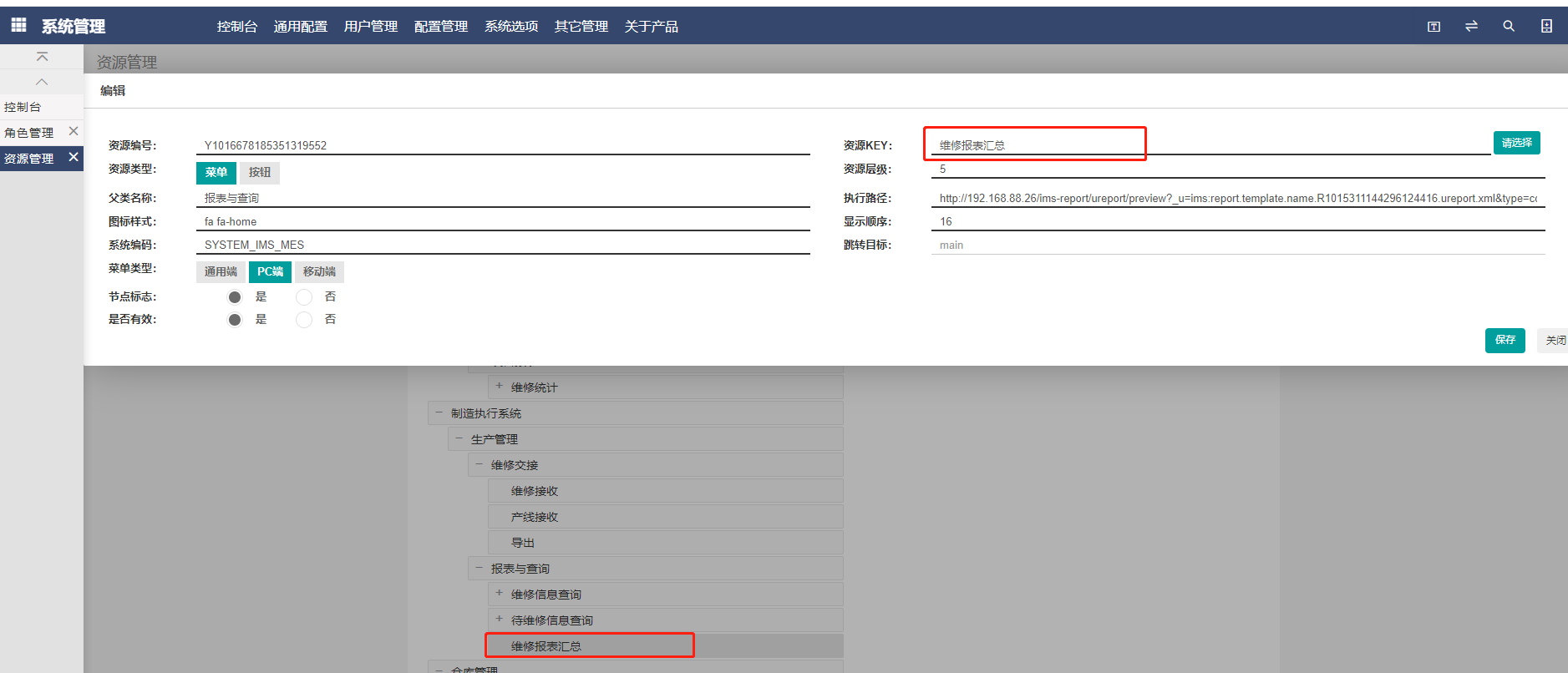Image resolution: width=1568 pixels, height=673 pixels.
Task: Select 导出 tree item
Action: coord(666,543)
